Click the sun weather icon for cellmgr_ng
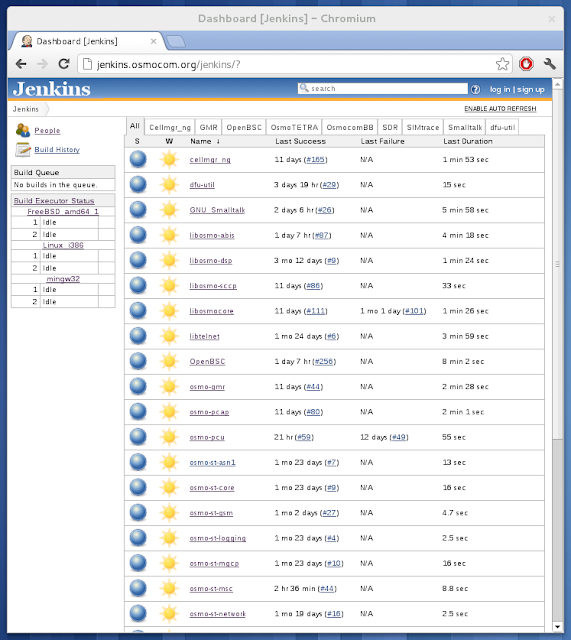The height and width of the screenshot is (640, 571). (x=169, y=159)
